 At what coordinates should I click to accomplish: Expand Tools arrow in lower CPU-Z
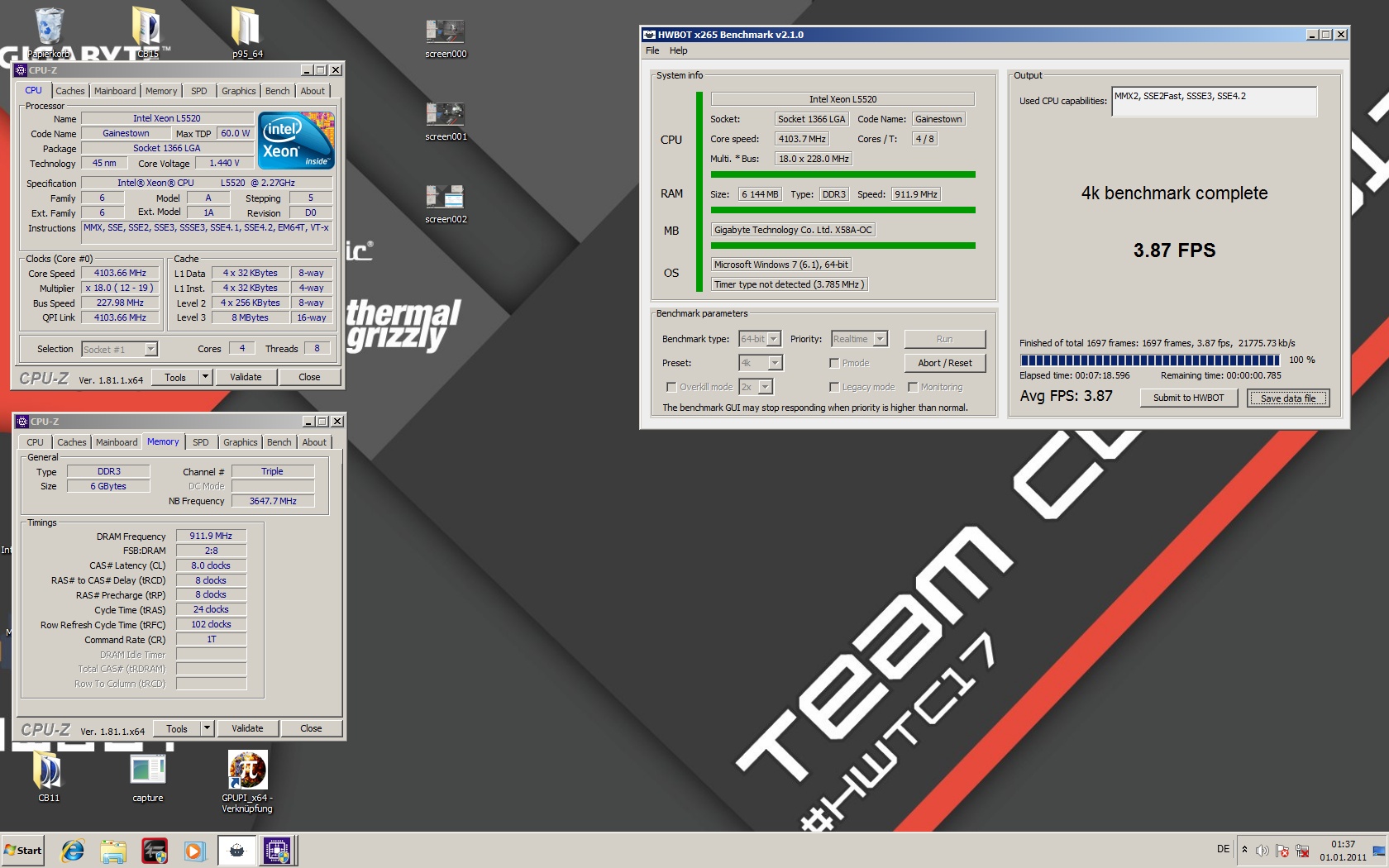point(207,728)
